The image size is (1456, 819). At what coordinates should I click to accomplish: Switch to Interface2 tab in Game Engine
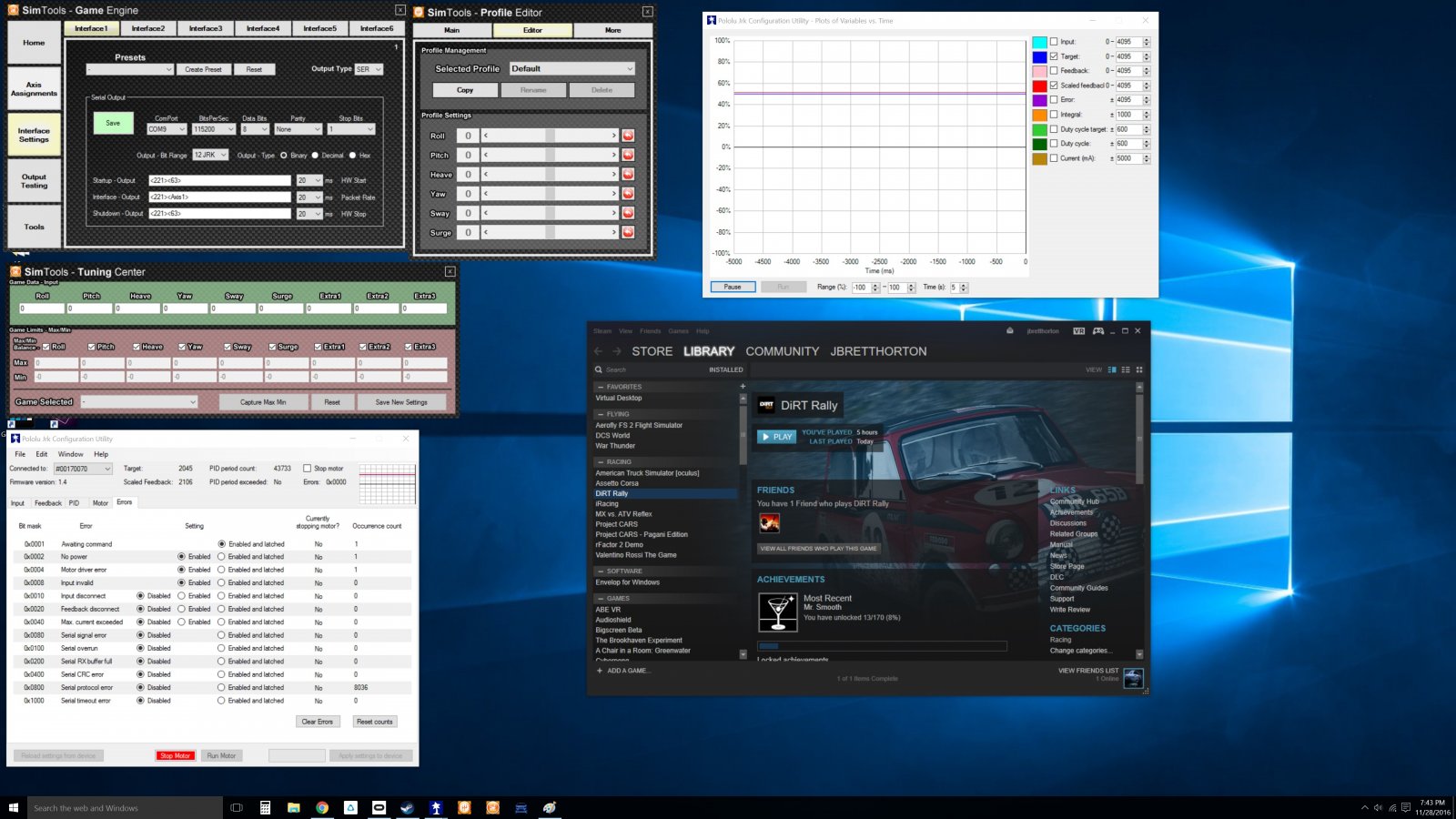point(148,28)
